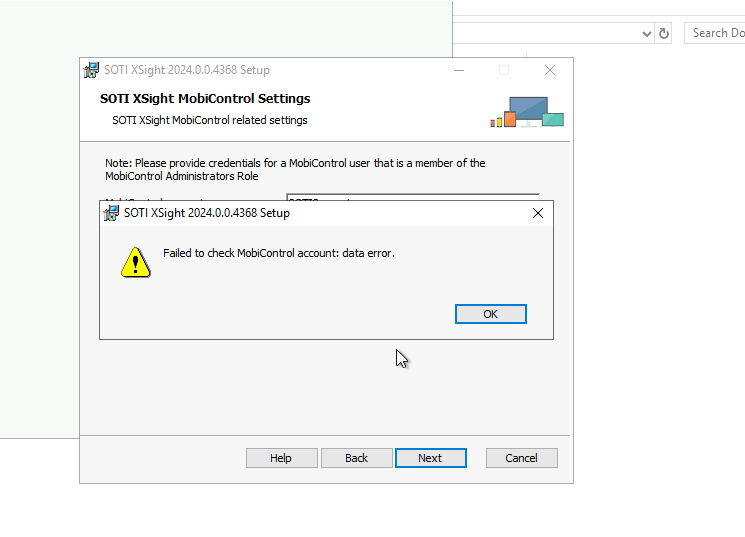
Task: Click the refresh icon in Explorer window
Action: point(664,33)
